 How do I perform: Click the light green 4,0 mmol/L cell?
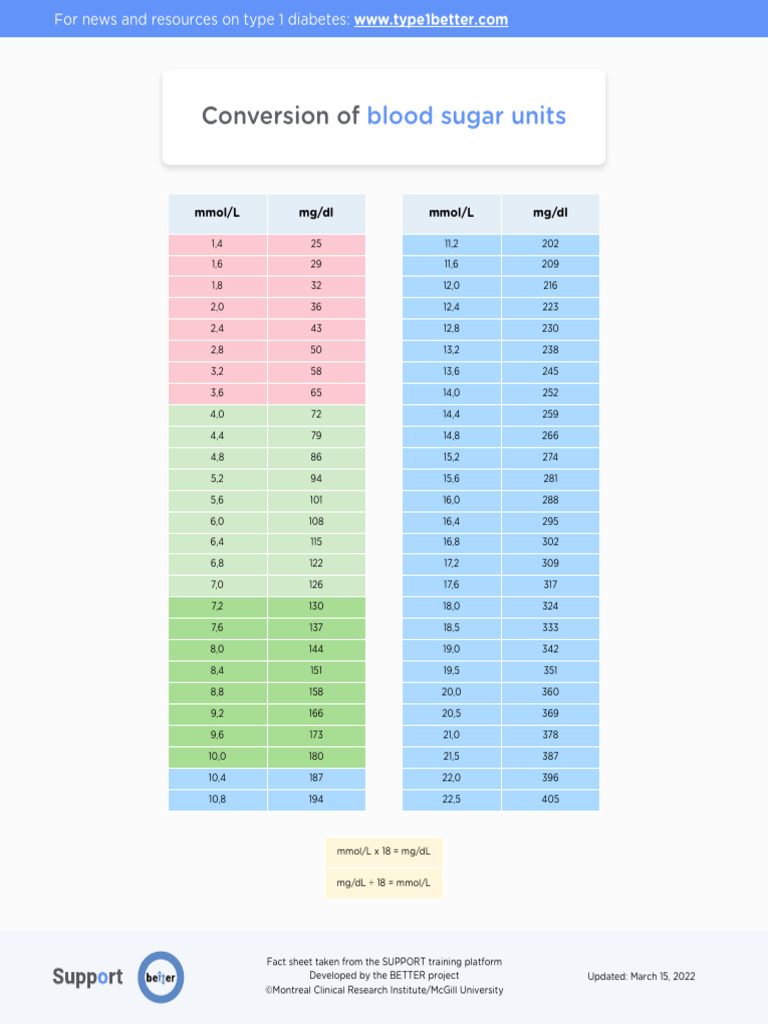coord(217,414)
